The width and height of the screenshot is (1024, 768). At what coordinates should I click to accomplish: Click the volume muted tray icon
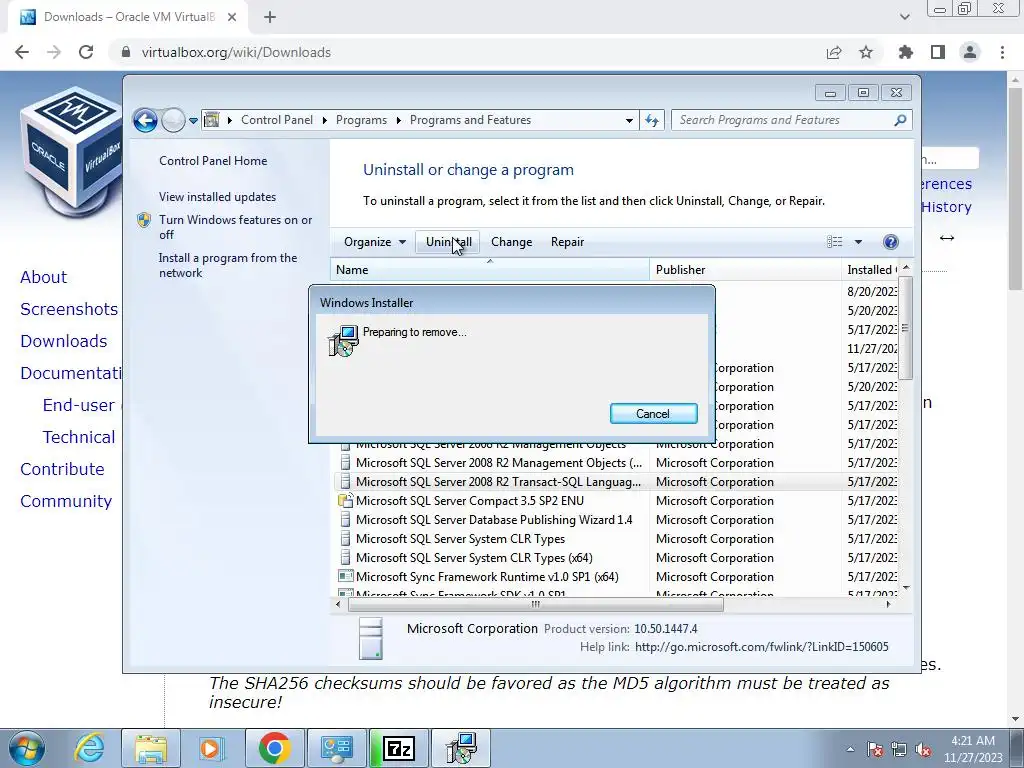pyautogui.click(x=923, y=750)
